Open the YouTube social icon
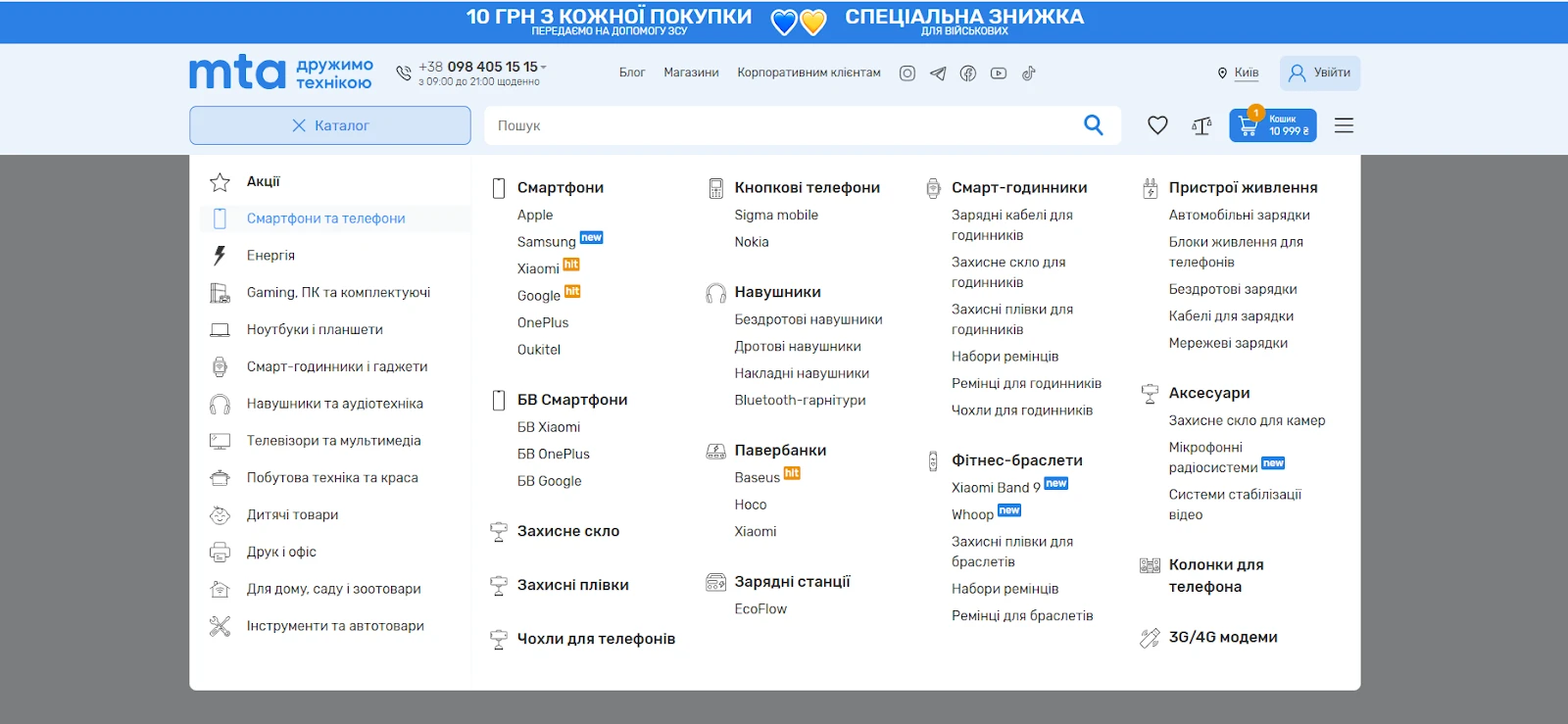Viewport: 1568px width, 724px height. [x=999, y=73]
